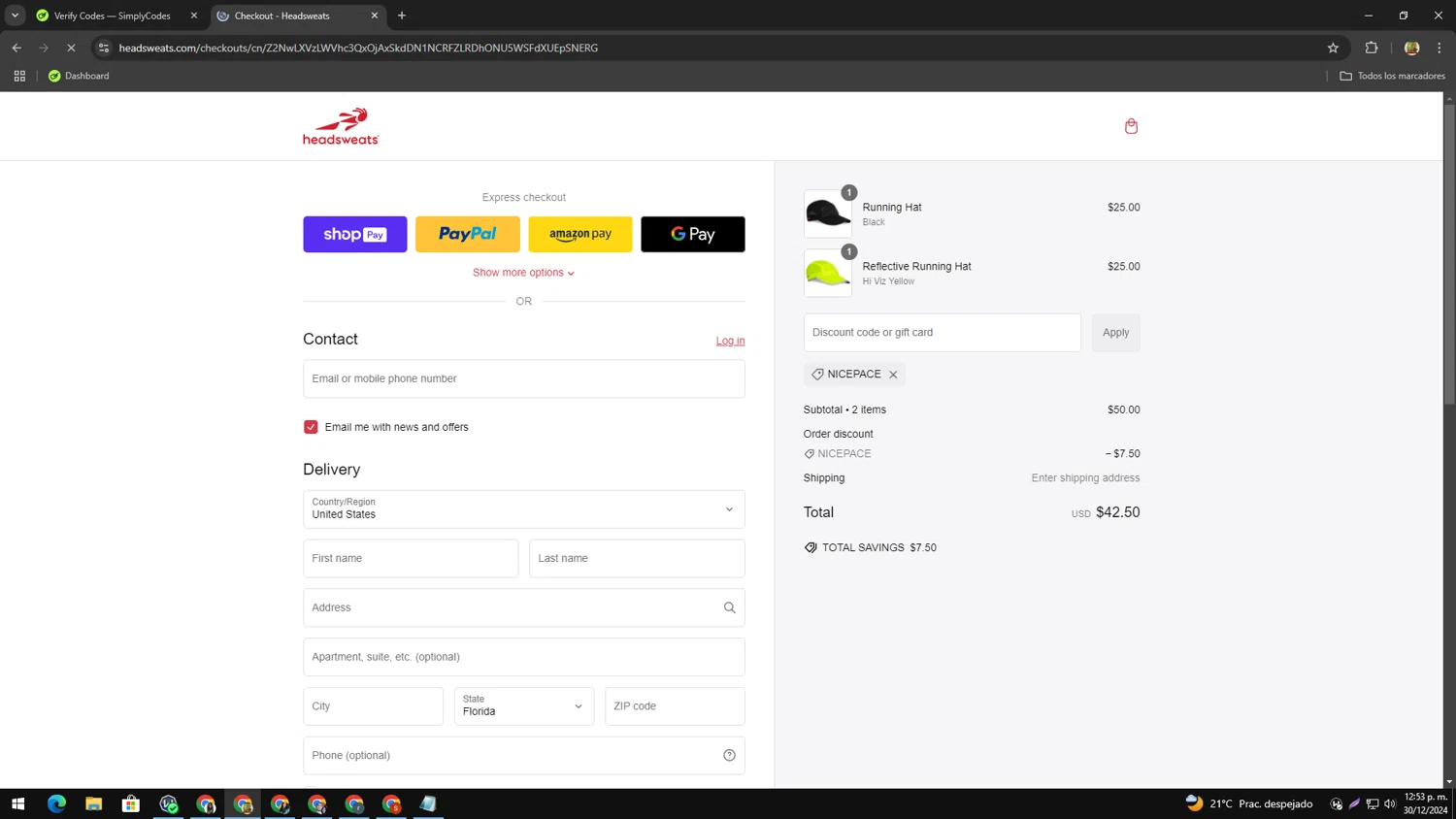Click the Total $42.50 amount

(1117, 512)
